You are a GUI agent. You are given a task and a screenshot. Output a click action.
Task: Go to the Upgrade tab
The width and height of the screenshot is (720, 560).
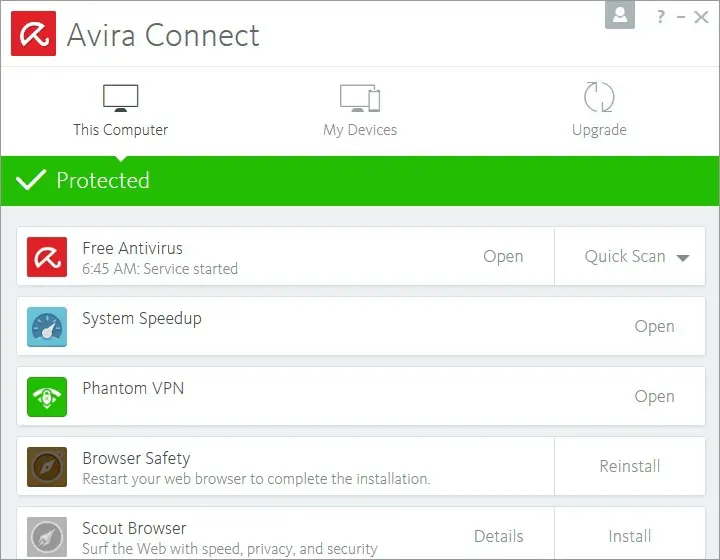[599, 110]
